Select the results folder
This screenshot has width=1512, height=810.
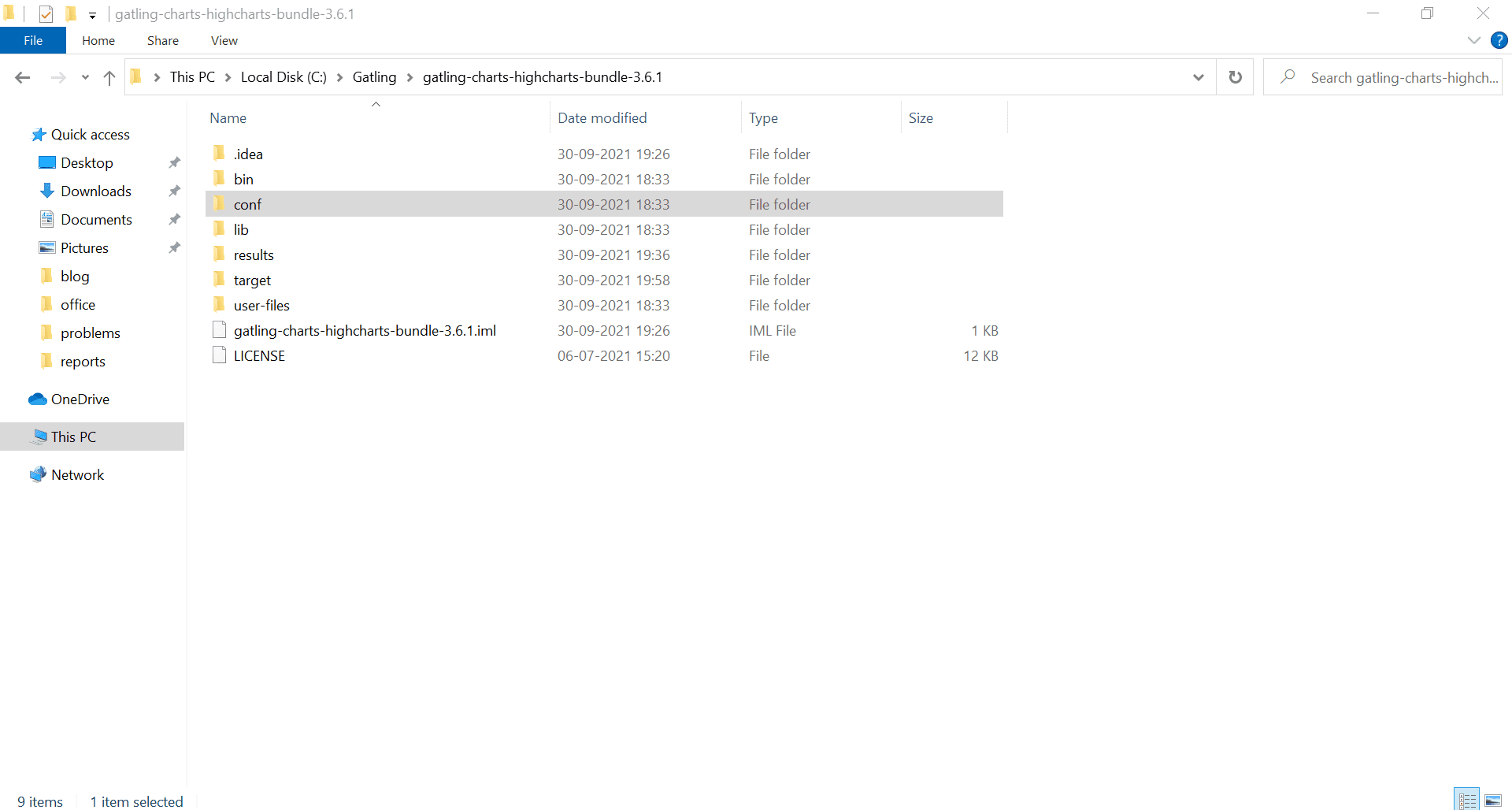[x=254, y=255]
